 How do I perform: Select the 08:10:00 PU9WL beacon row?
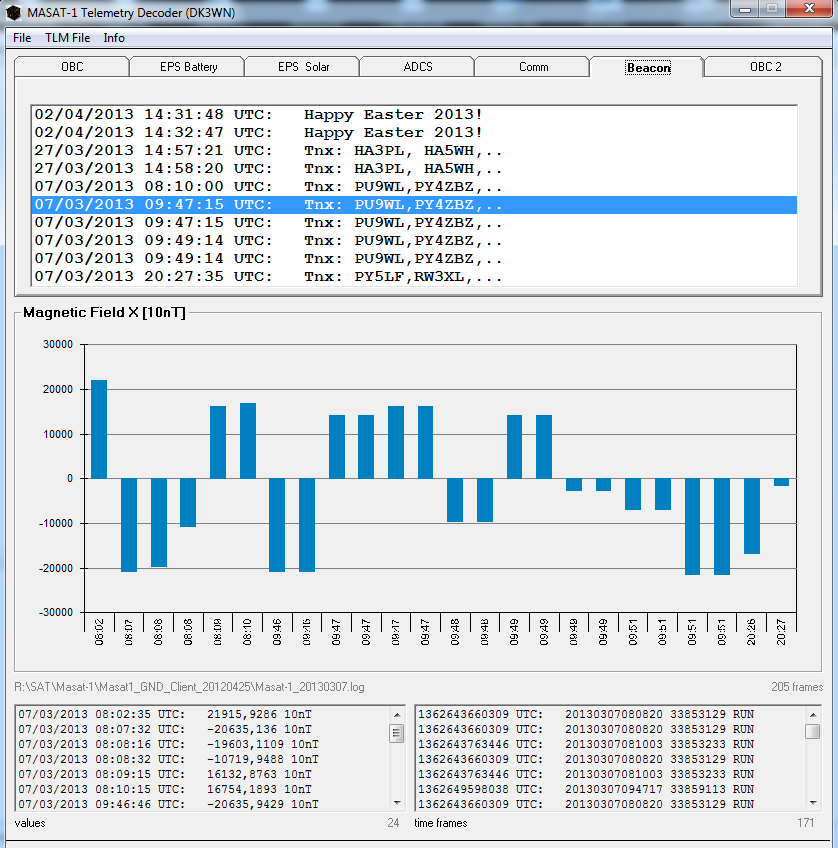pyautogui.click(x=268, y=187)
